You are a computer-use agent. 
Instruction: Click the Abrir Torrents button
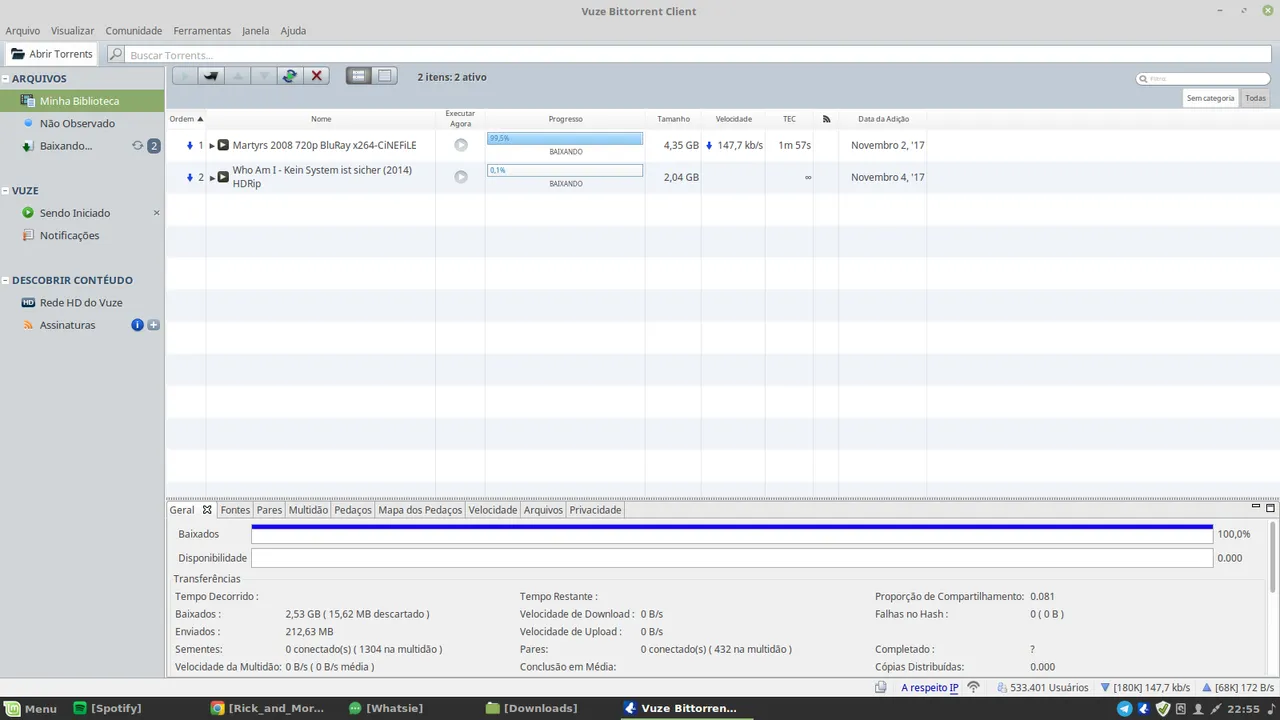tap(52, 54)
